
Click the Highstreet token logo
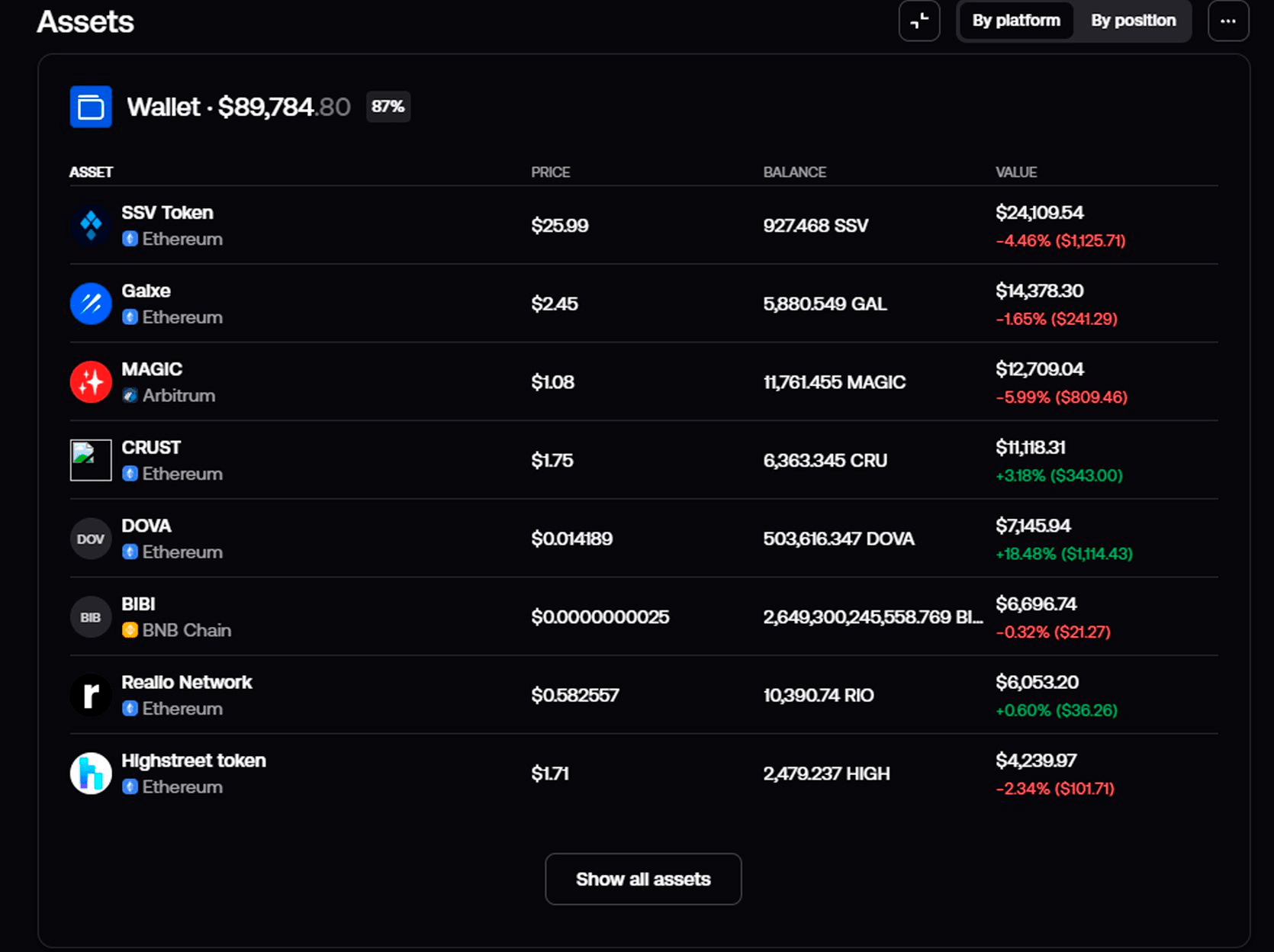click(91, 773)
